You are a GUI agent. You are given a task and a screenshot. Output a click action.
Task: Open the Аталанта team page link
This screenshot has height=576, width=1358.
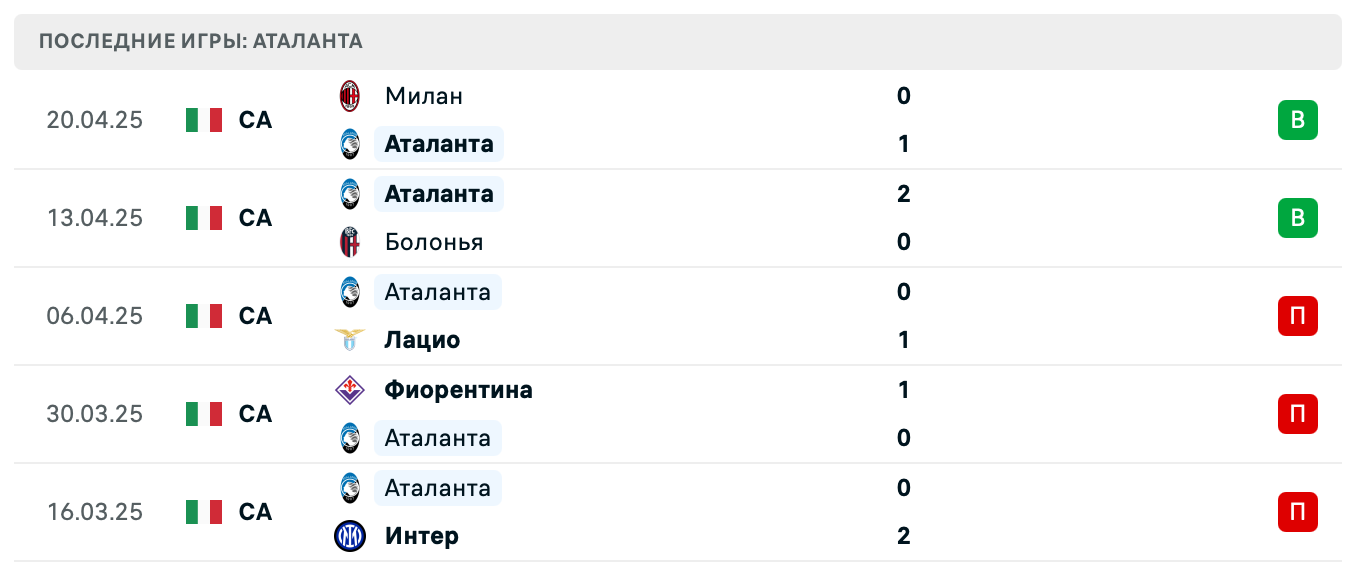tap(438, 143)
